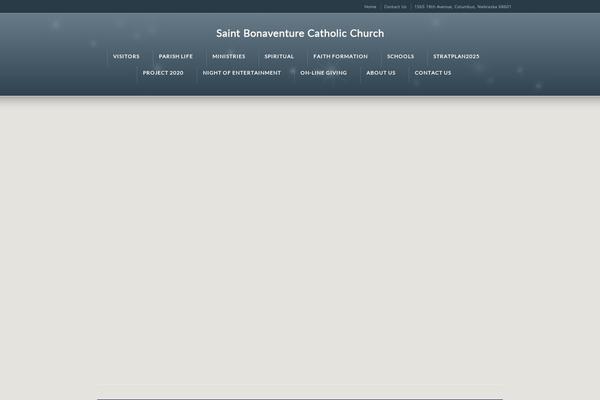Viewport: 600px width, 400px height.
Task: Click the Saint Bonaventure Catholic Church title
Action: click(x=300, y=33)
